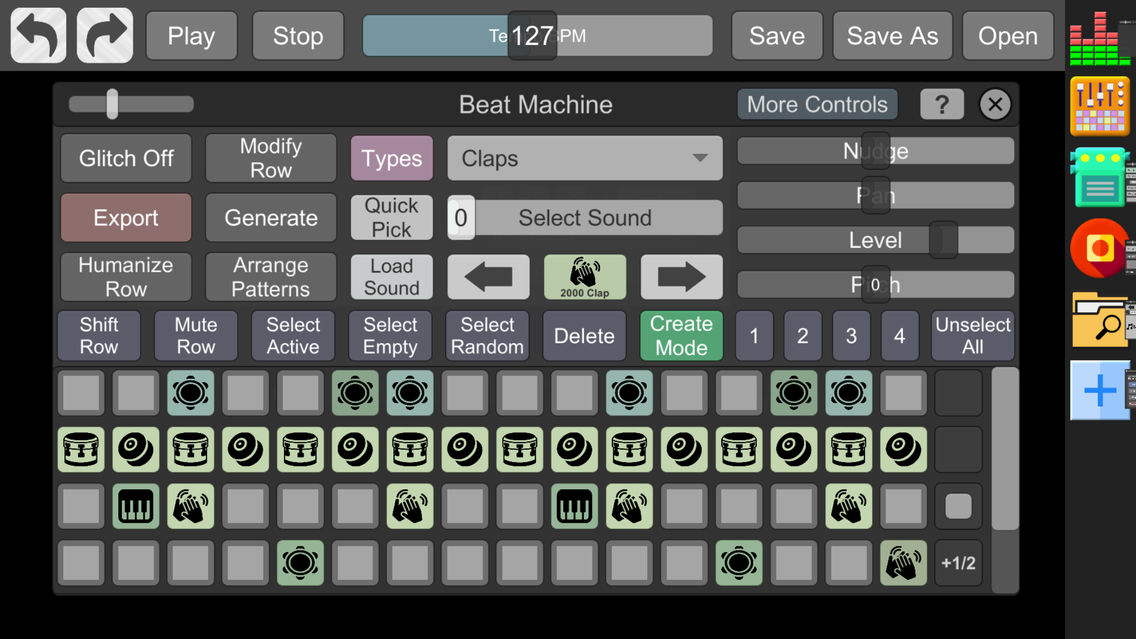Click the undo arrow icon
Screen dimensions: 1136x639
pyautogui.click(x=38, y=35)
